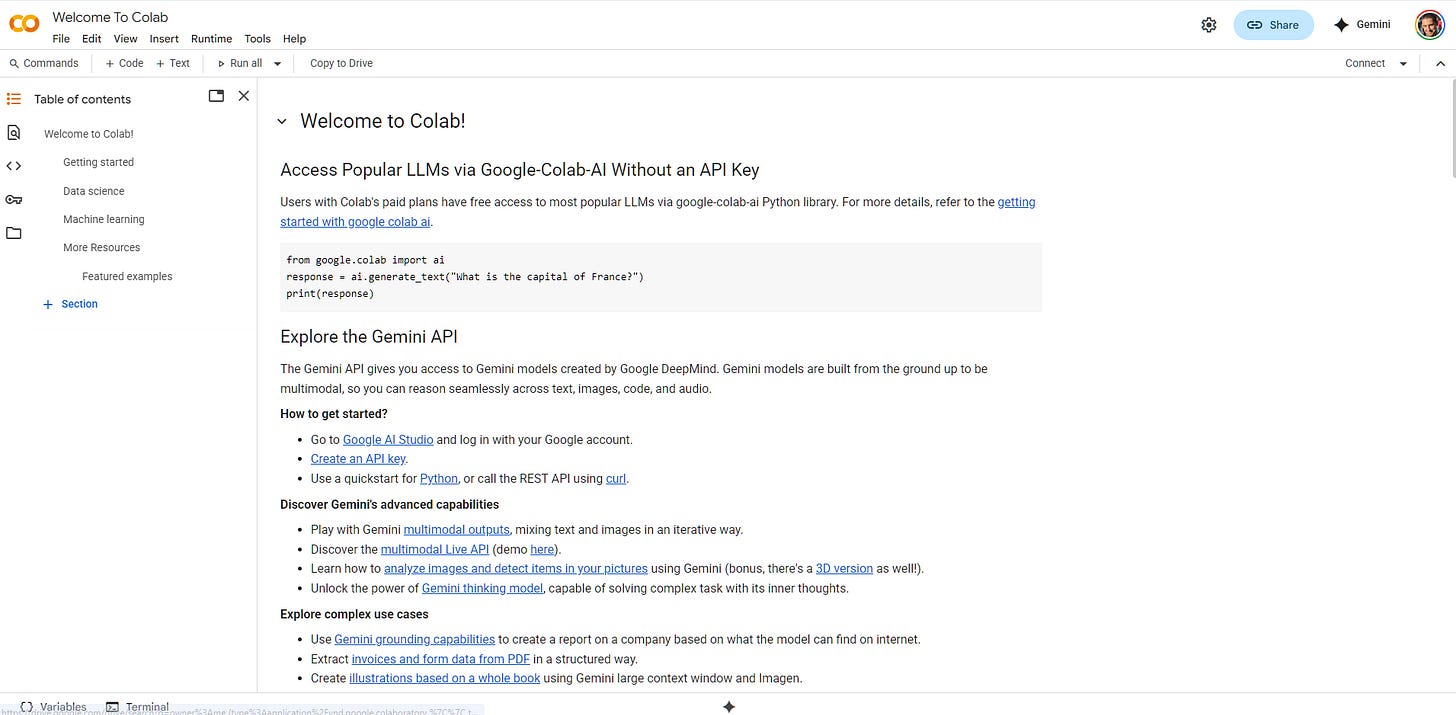The width and height of the screenshot is (1456, 715).
Task: Click Copy to Drive
Action: [x=340, y=62]
